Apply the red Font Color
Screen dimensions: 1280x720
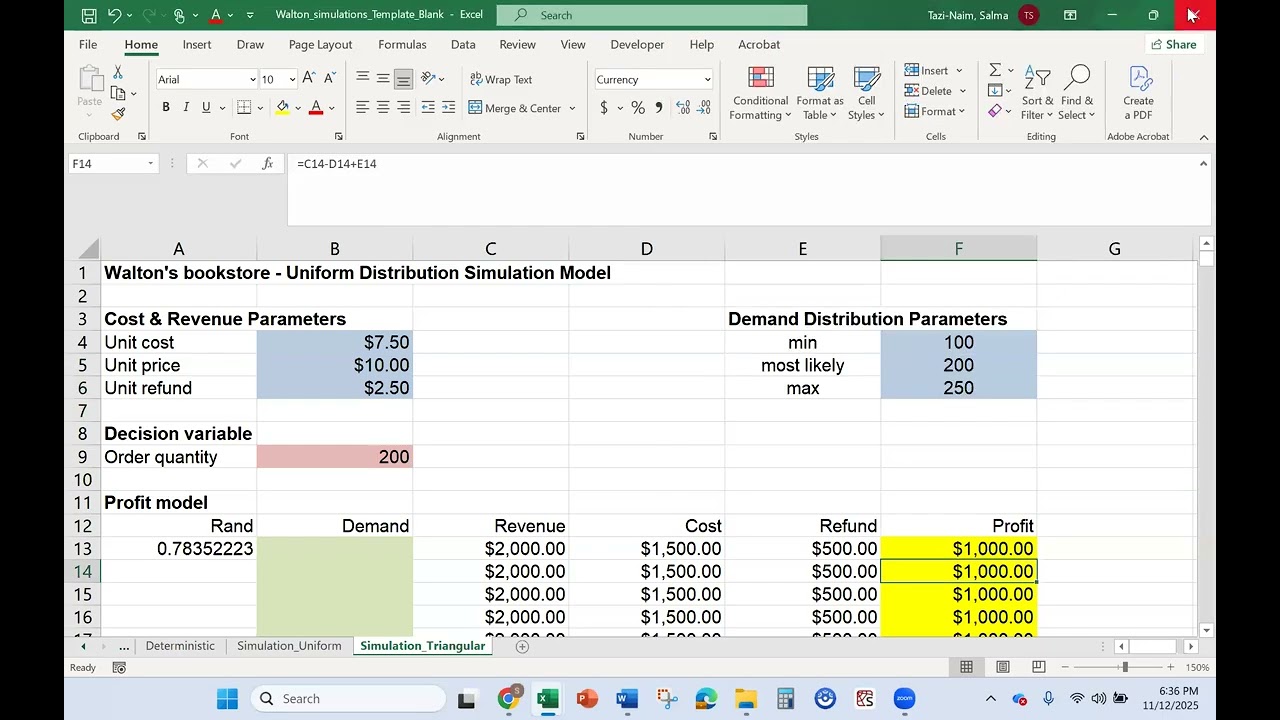click(316, 107)
